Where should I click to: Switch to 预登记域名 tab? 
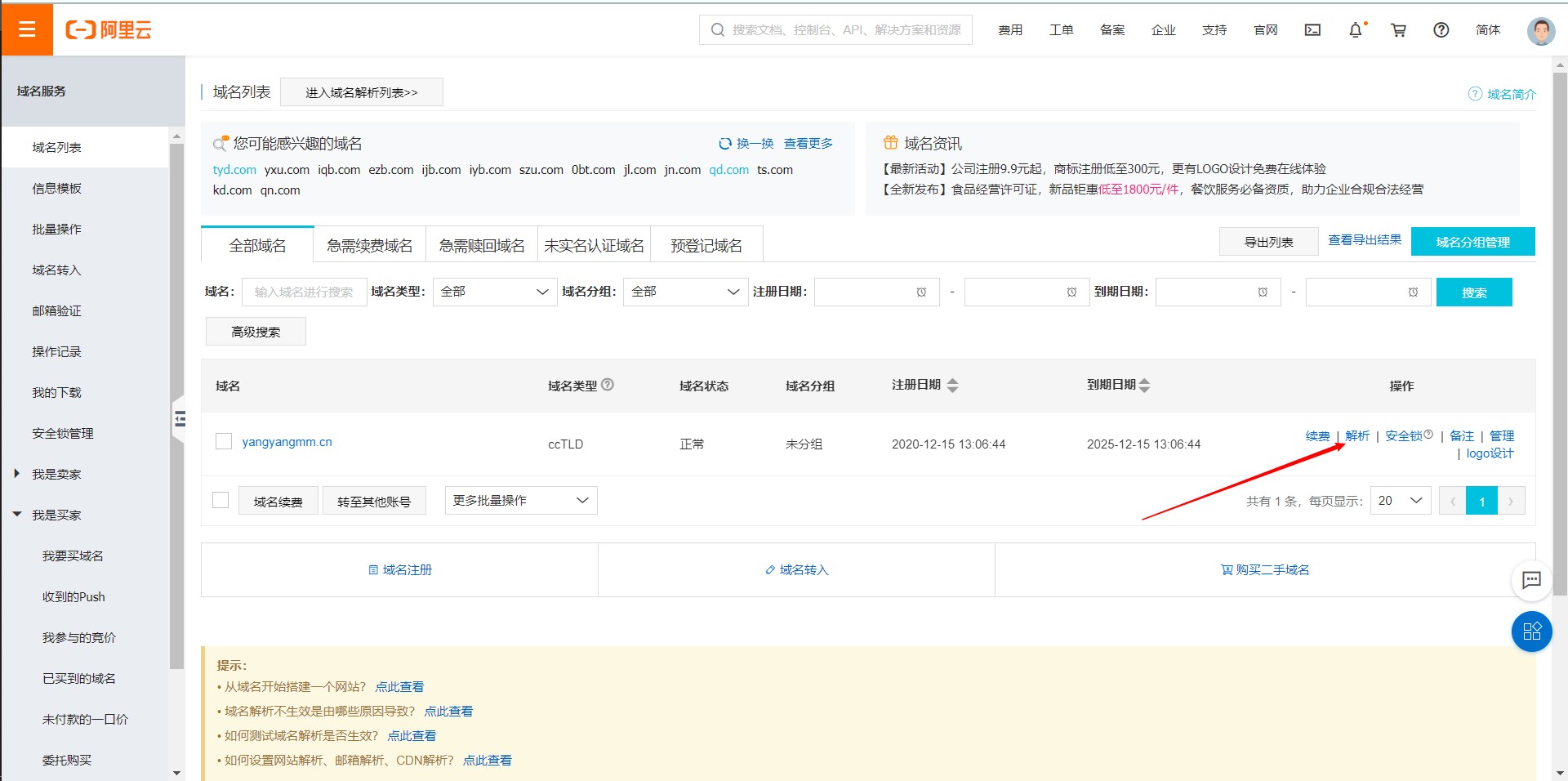pyautogui.click(x=706, y=245)
